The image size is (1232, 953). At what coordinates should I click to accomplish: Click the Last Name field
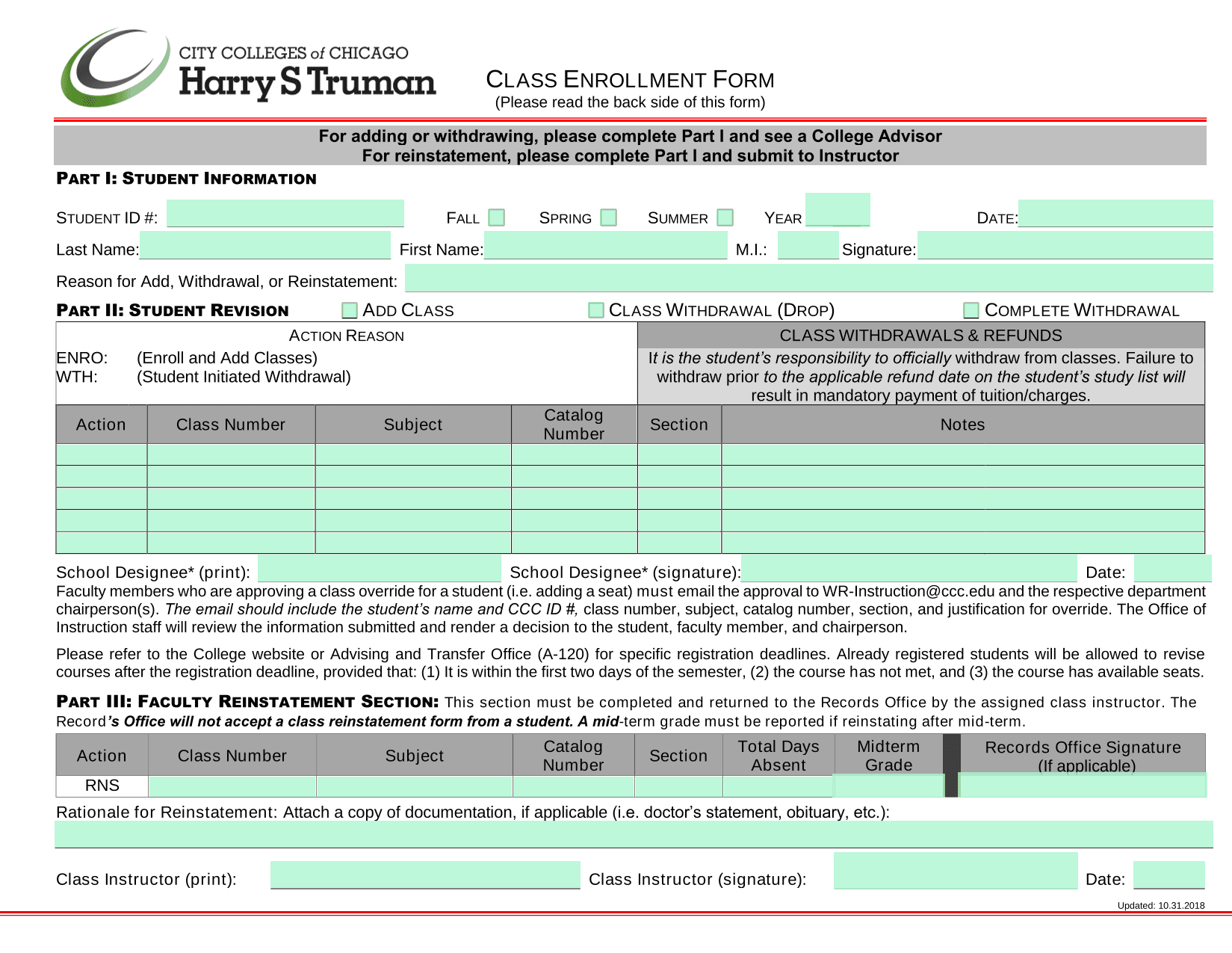point(265,245)
